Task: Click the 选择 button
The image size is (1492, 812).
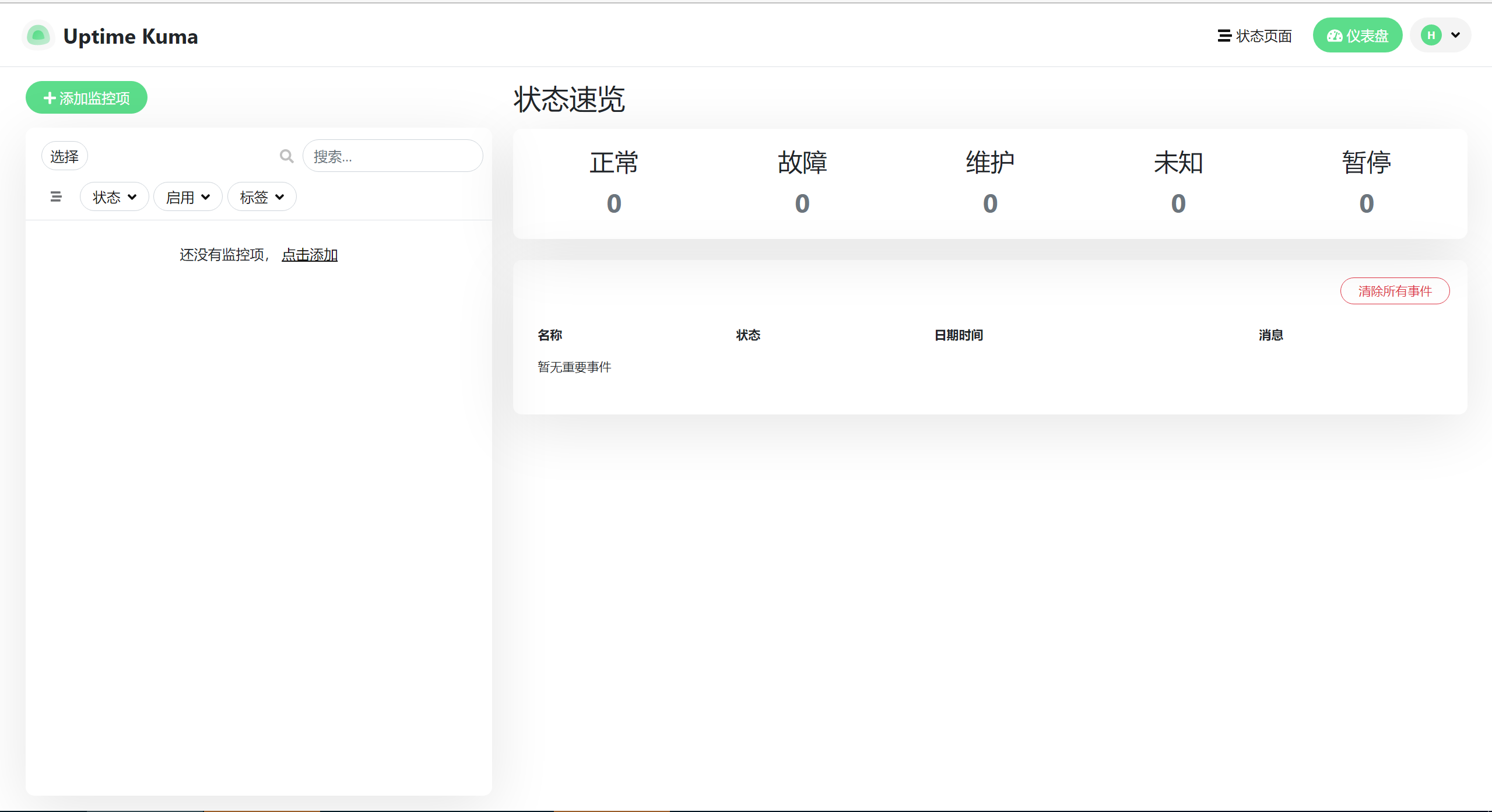Action: pyautogui.click(x=64, y=156)
